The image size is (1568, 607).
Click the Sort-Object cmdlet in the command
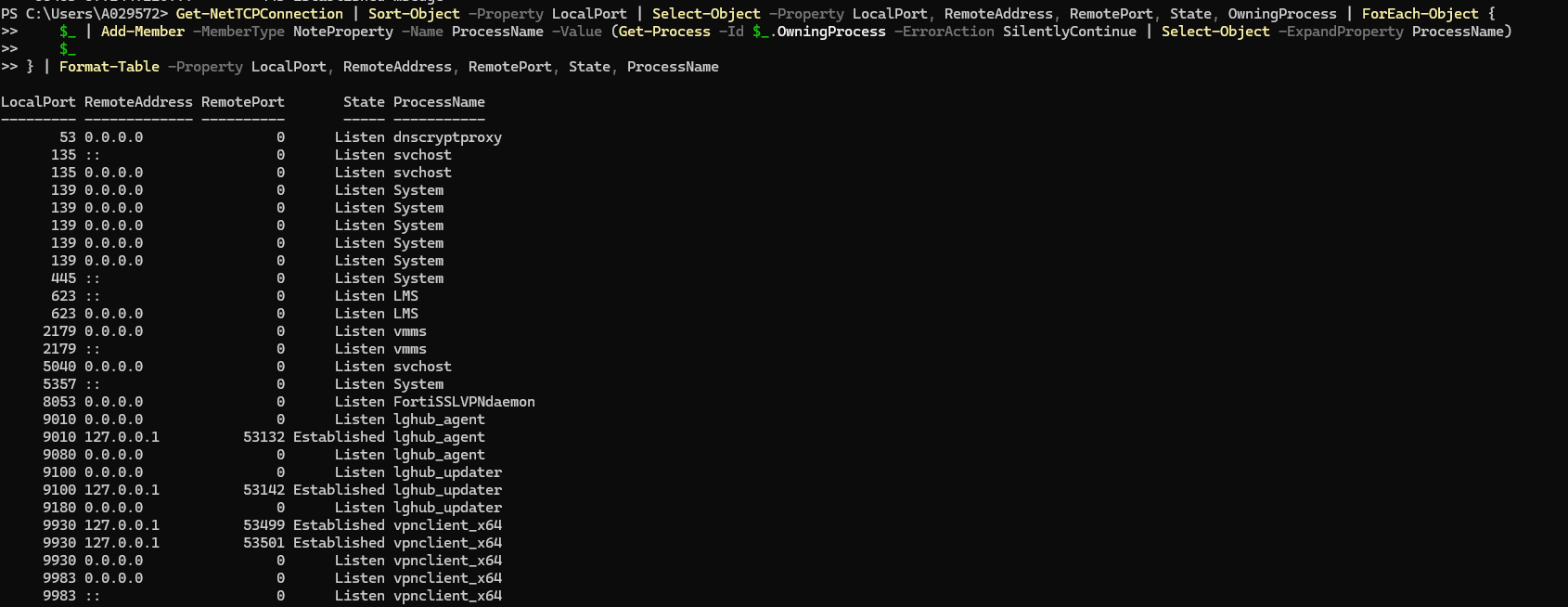point(414,14)
